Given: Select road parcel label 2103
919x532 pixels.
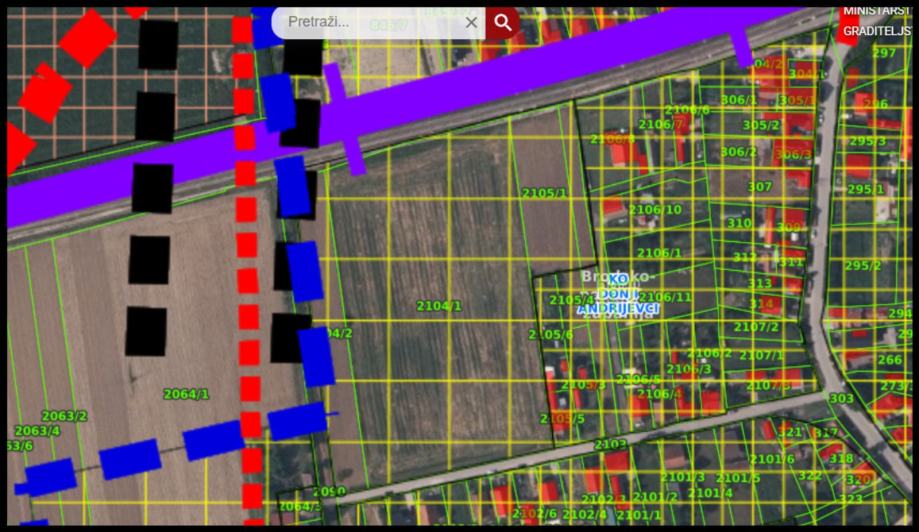Looking at the screenshot, I should [x=610, y=445].
